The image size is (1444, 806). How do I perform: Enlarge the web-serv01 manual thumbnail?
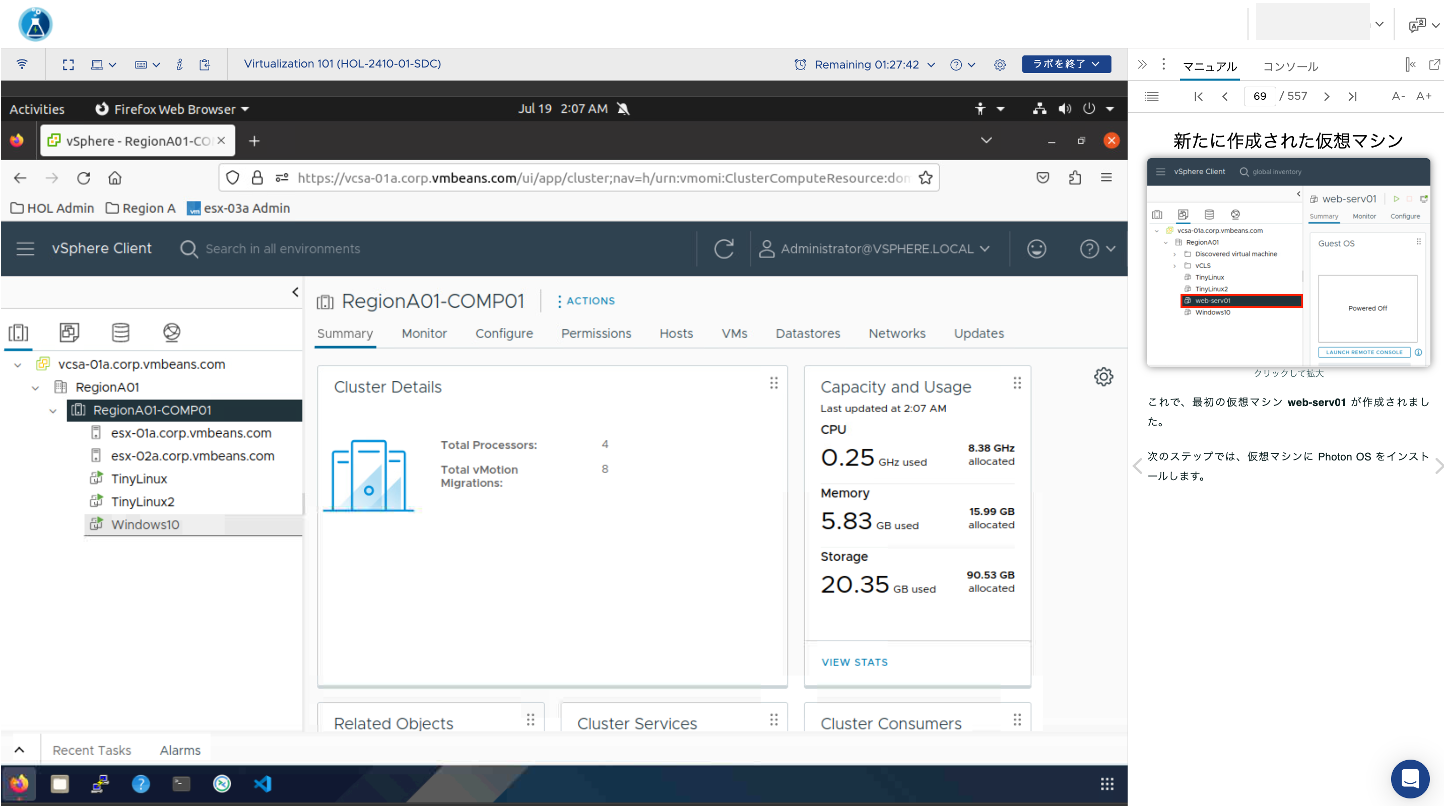tap(1288, 262)
